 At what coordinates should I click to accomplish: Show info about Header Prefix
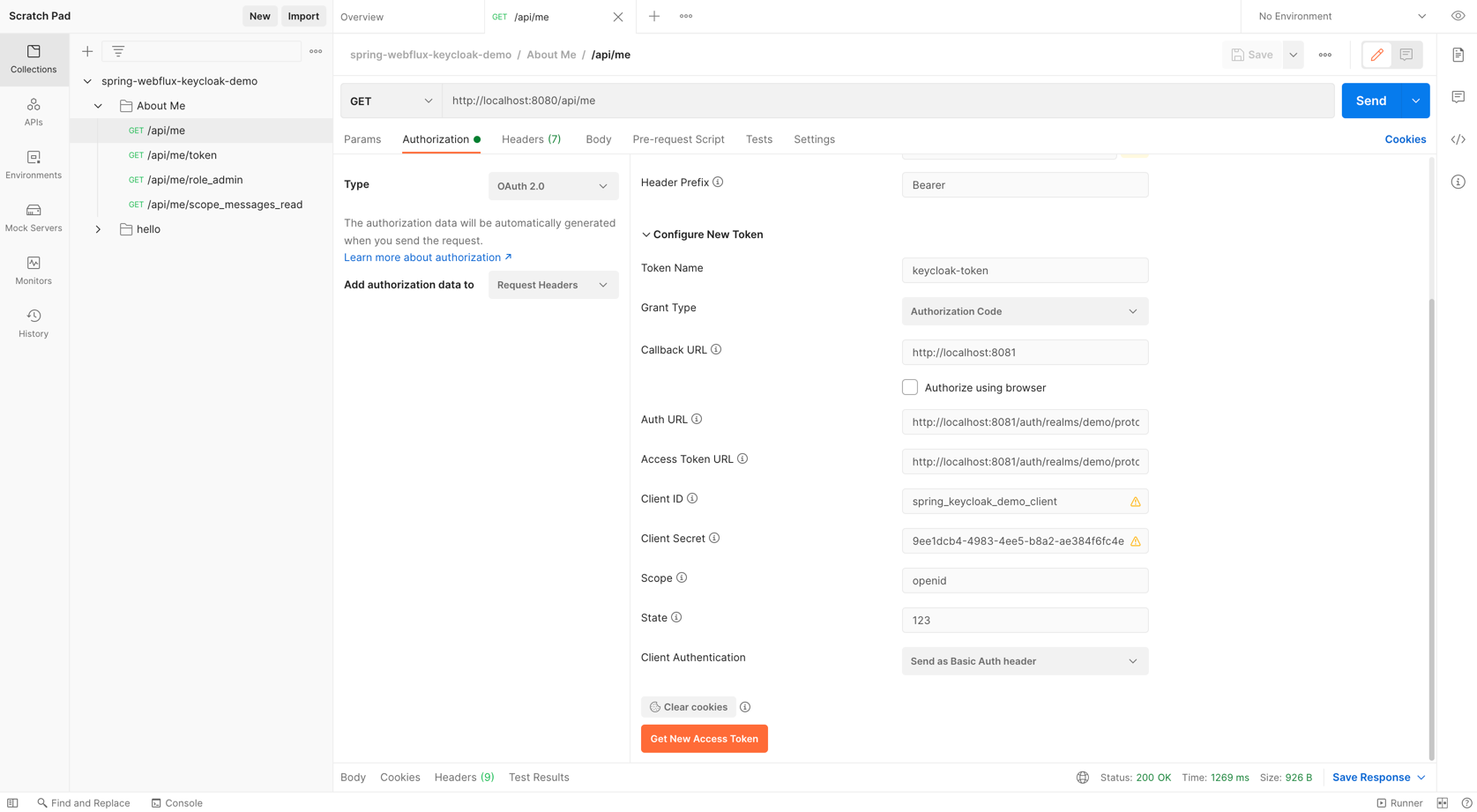click(x=718, y=183)
